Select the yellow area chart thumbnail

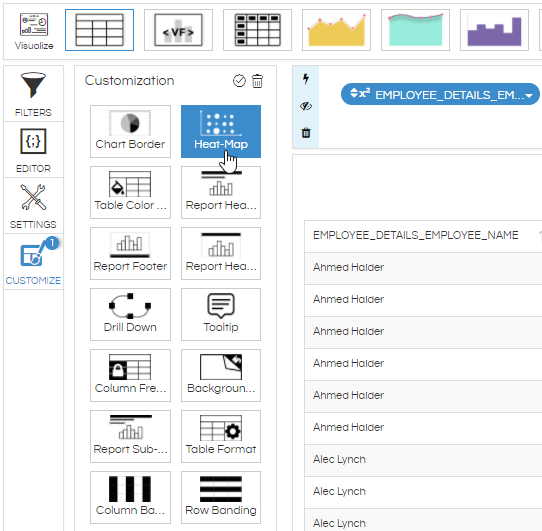coord(336,30)
